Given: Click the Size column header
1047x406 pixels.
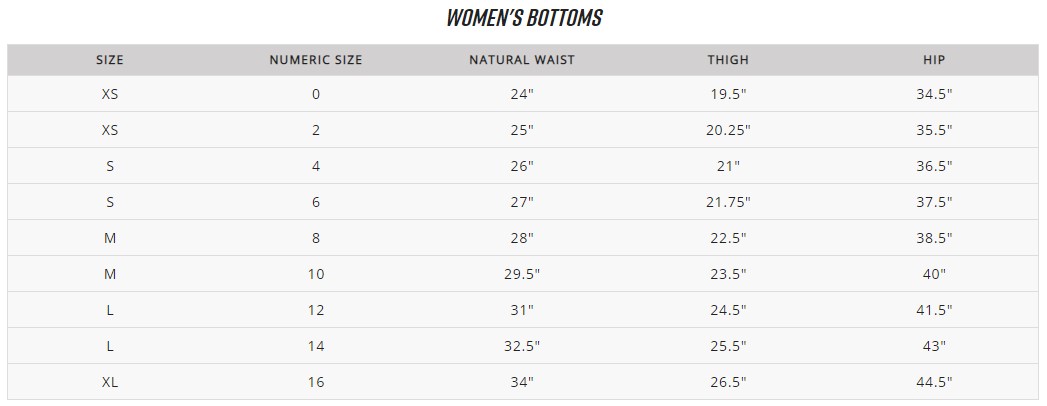Looking at the screenshot, I should click(110, 60).
